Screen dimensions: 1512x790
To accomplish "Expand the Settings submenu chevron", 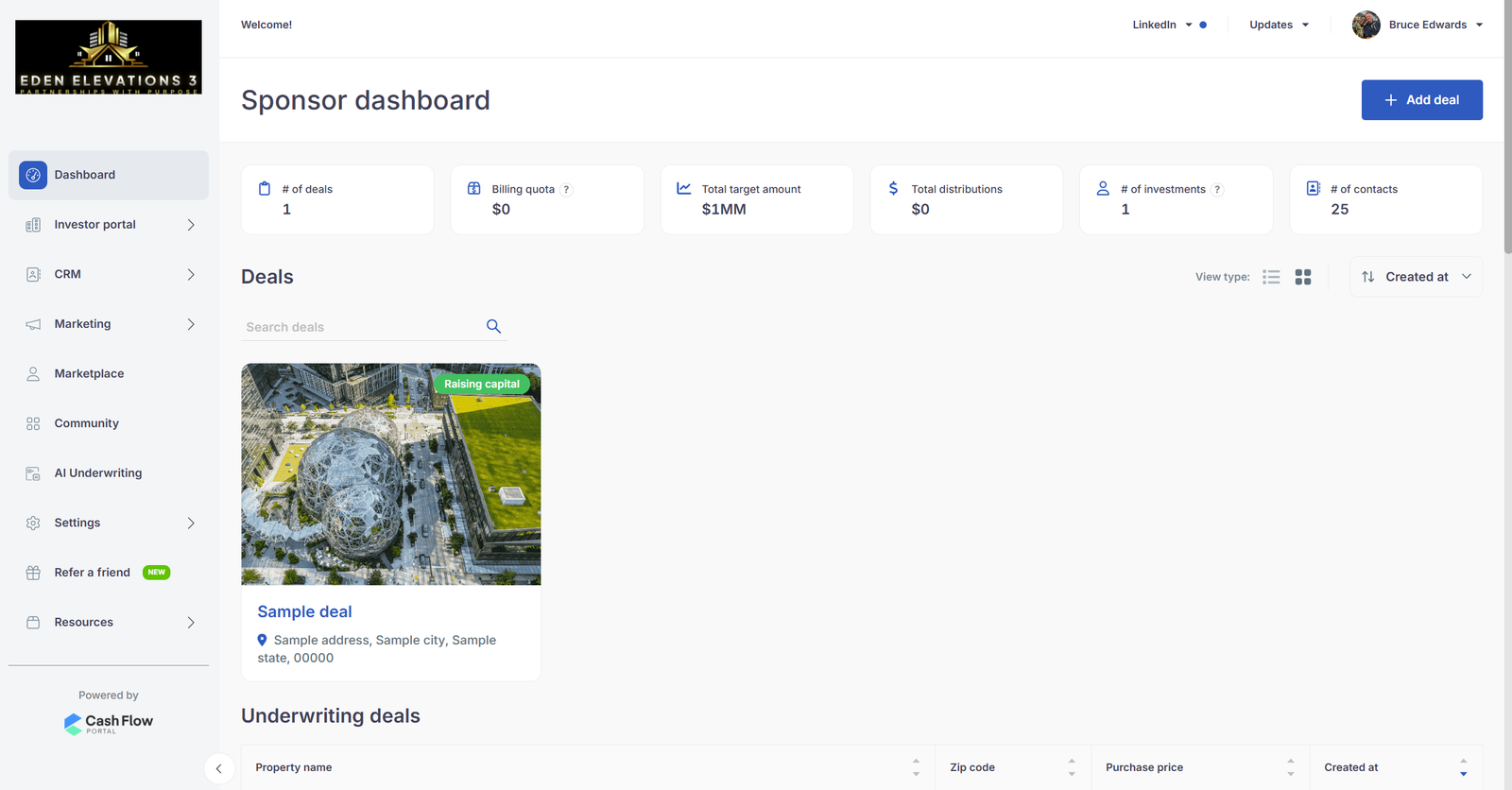I will coord(191,523).
